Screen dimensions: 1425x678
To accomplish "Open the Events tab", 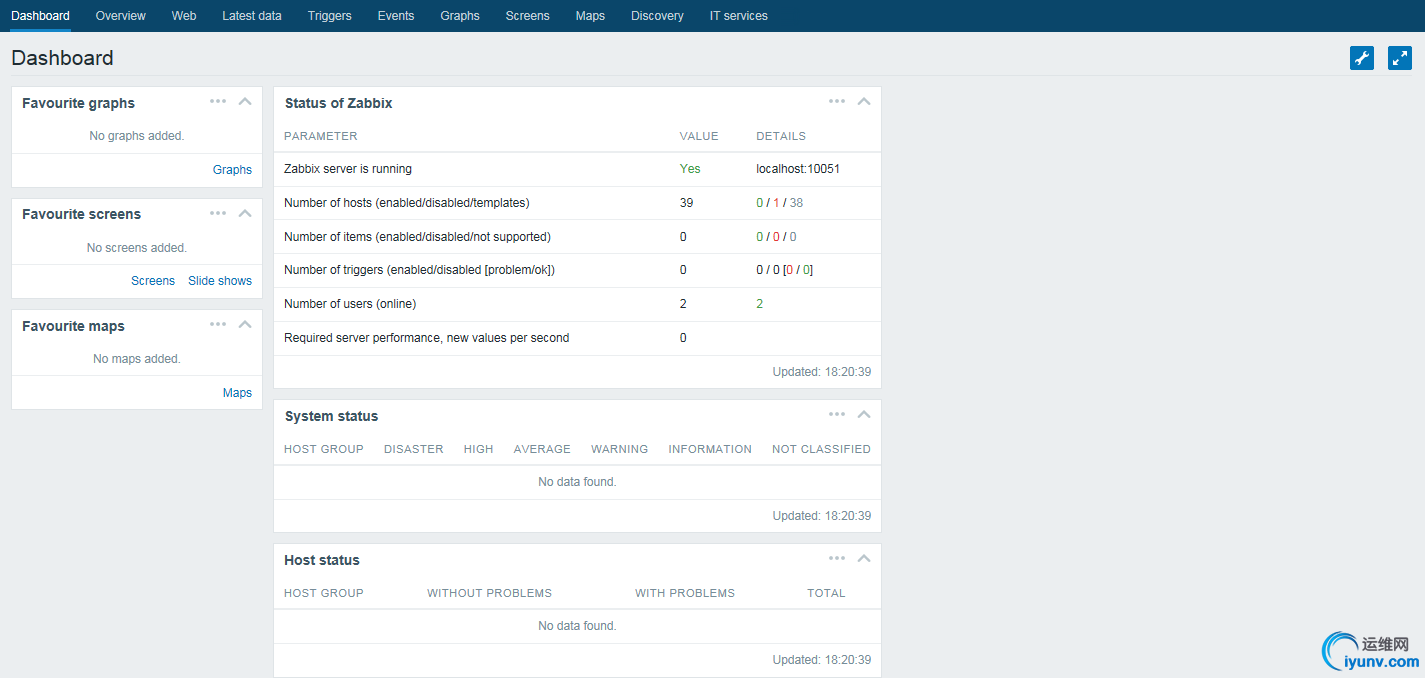I will coord(396,16).
